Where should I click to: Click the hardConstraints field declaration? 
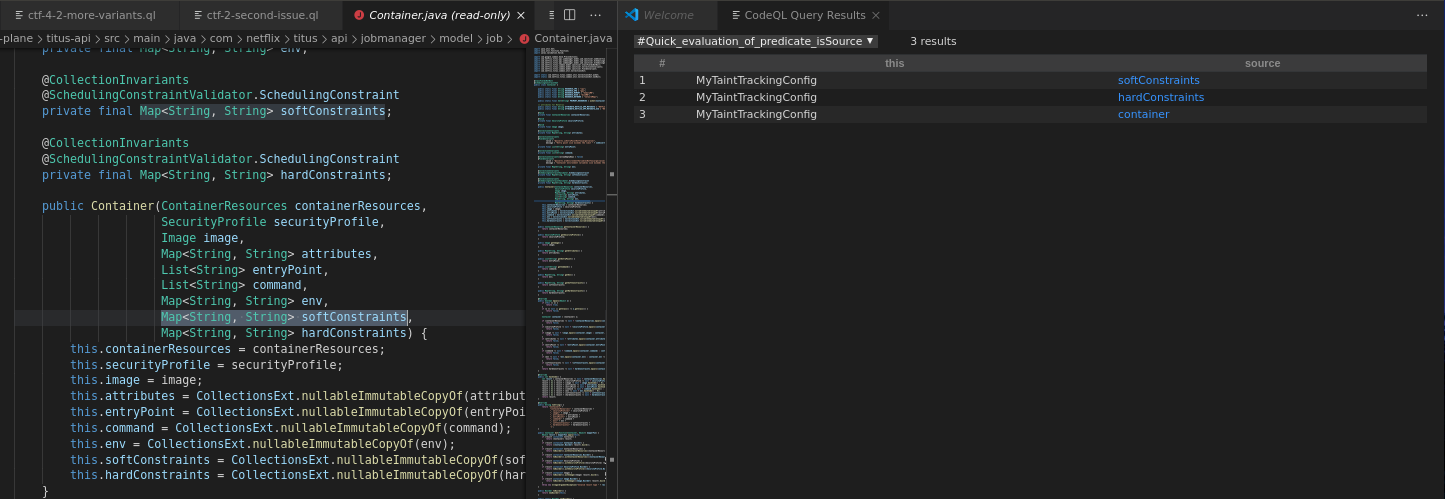217,175
